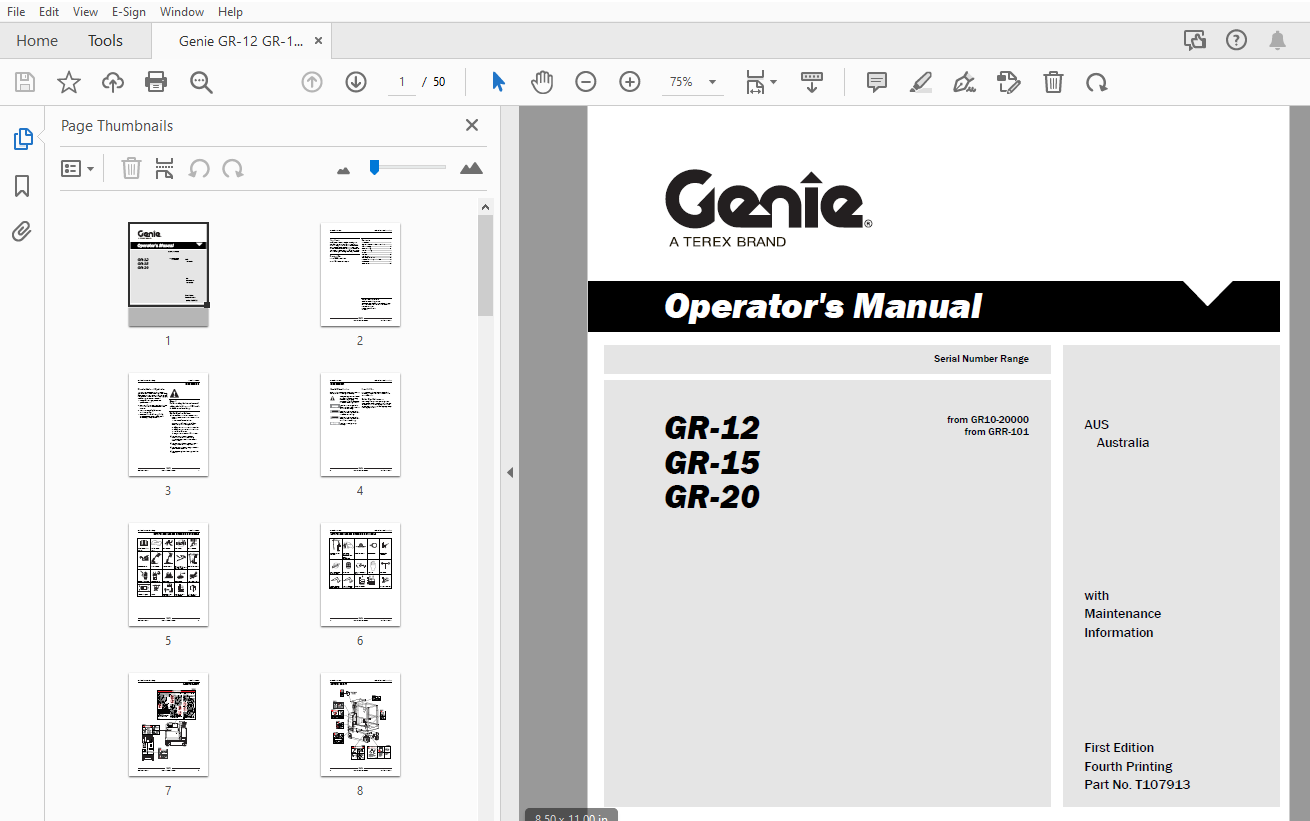Open thumbnail options menu dropdown
The image size is (1310, 821).
pyautogui.click(x=78, y=169)
